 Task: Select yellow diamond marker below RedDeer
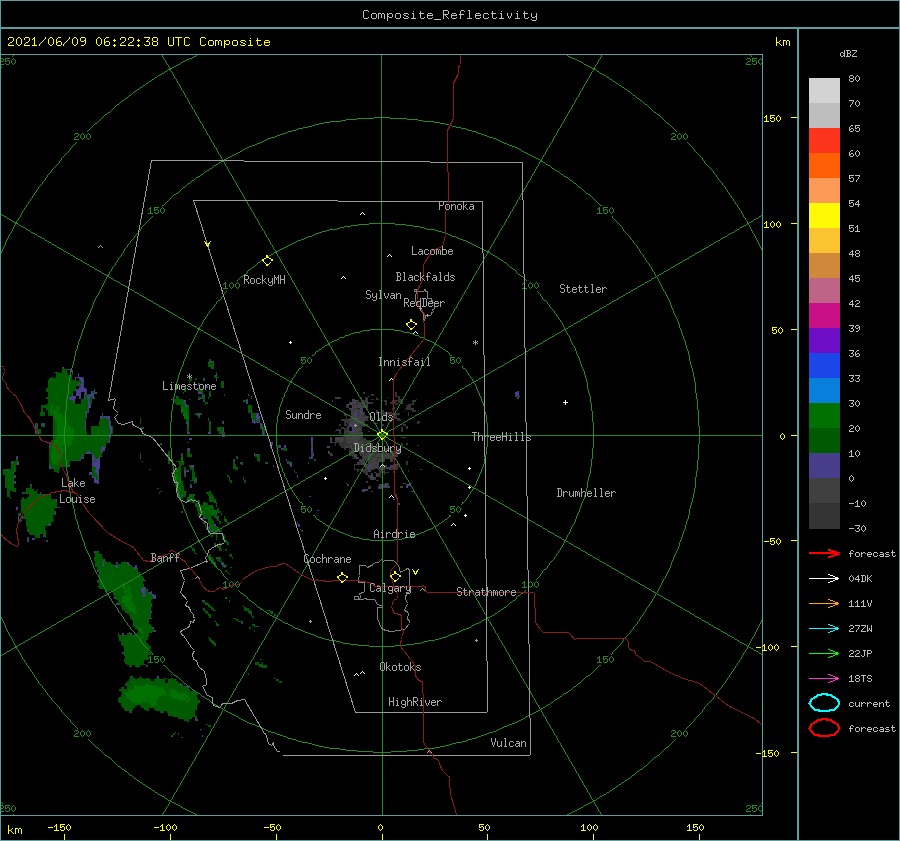pyautogui.click(x=411, y=324)
